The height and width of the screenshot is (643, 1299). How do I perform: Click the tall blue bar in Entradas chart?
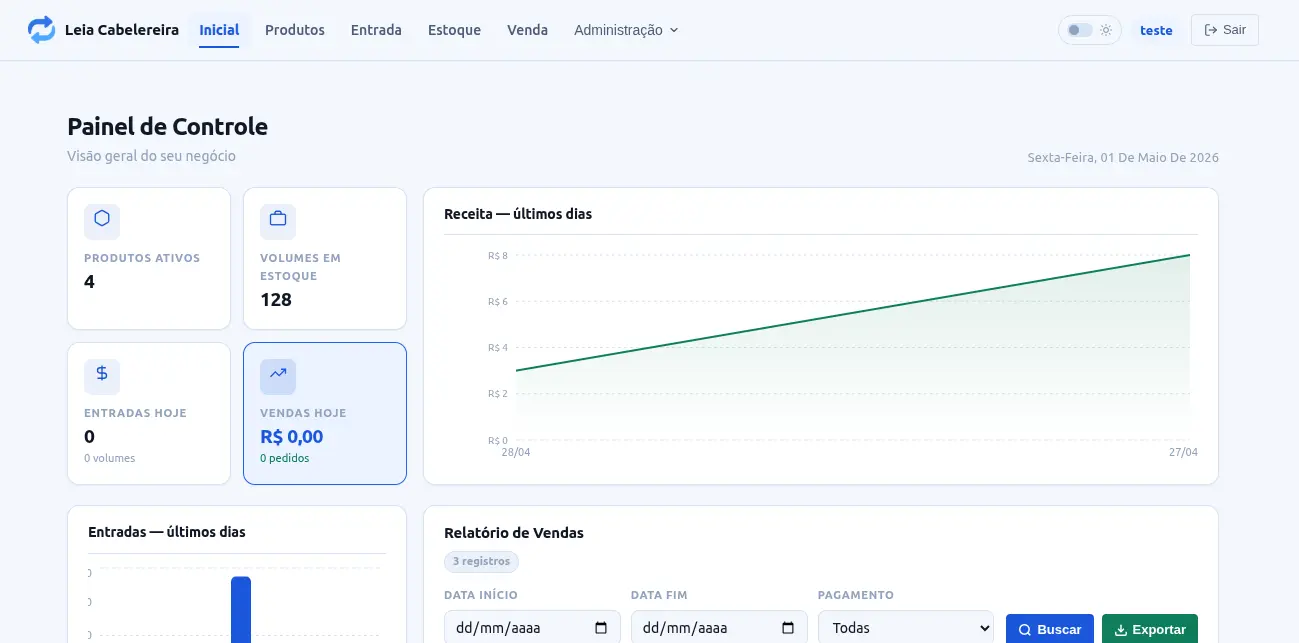(241, 610)
